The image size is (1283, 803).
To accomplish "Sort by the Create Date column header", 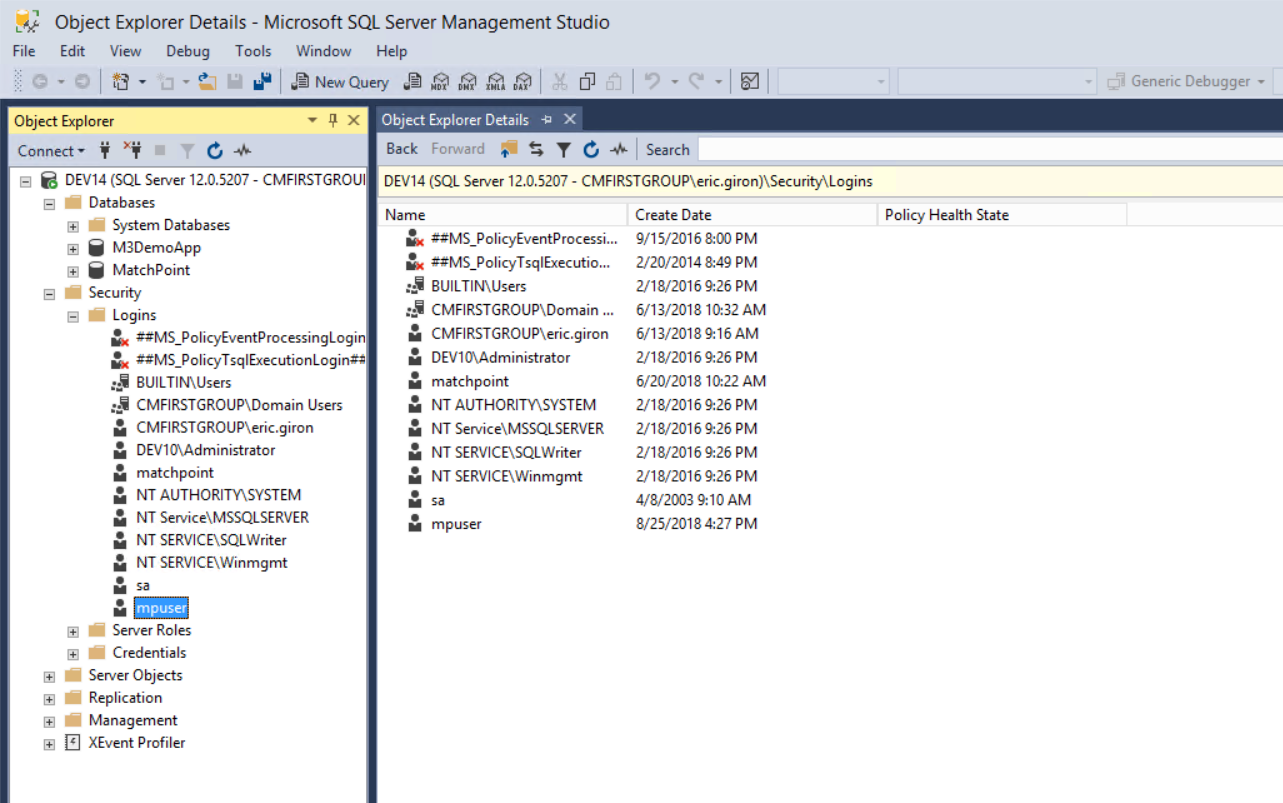I will pos(753,214).
